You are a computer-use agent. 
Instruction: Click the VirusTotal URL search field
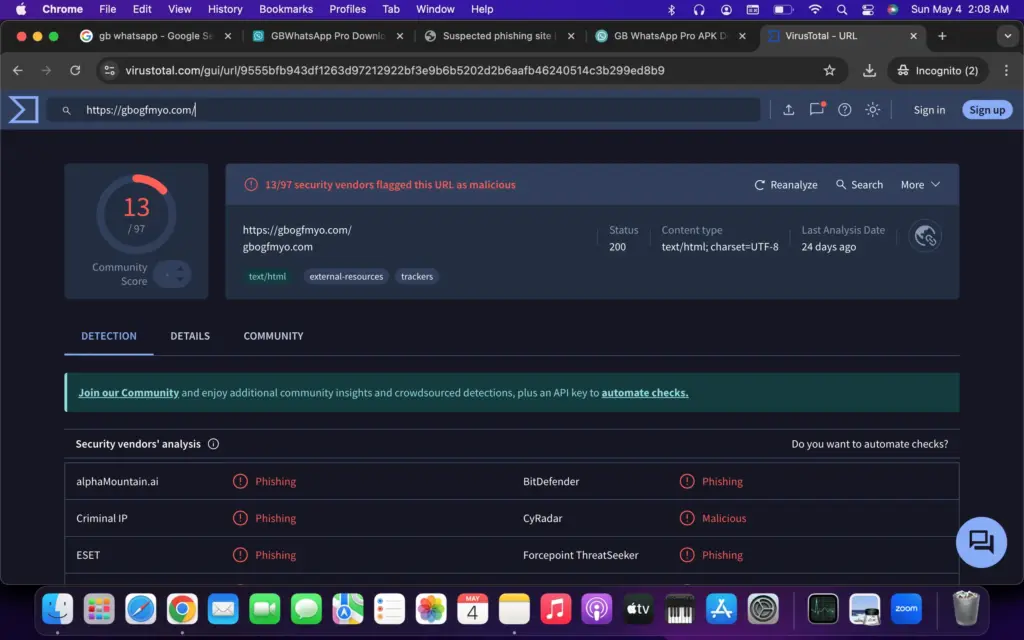pyautogui.click(x=404, y=110)
